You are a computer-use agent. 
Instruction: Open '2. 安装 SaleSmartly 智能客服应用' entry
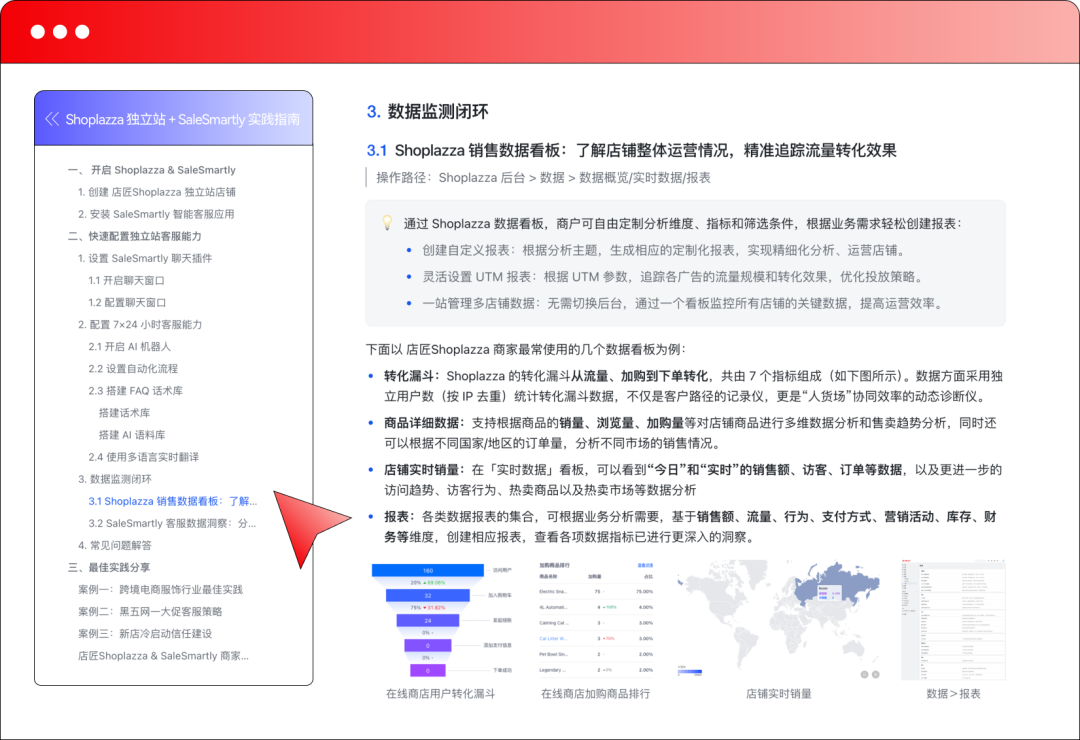pyautogui.click(x=156, y=214)
